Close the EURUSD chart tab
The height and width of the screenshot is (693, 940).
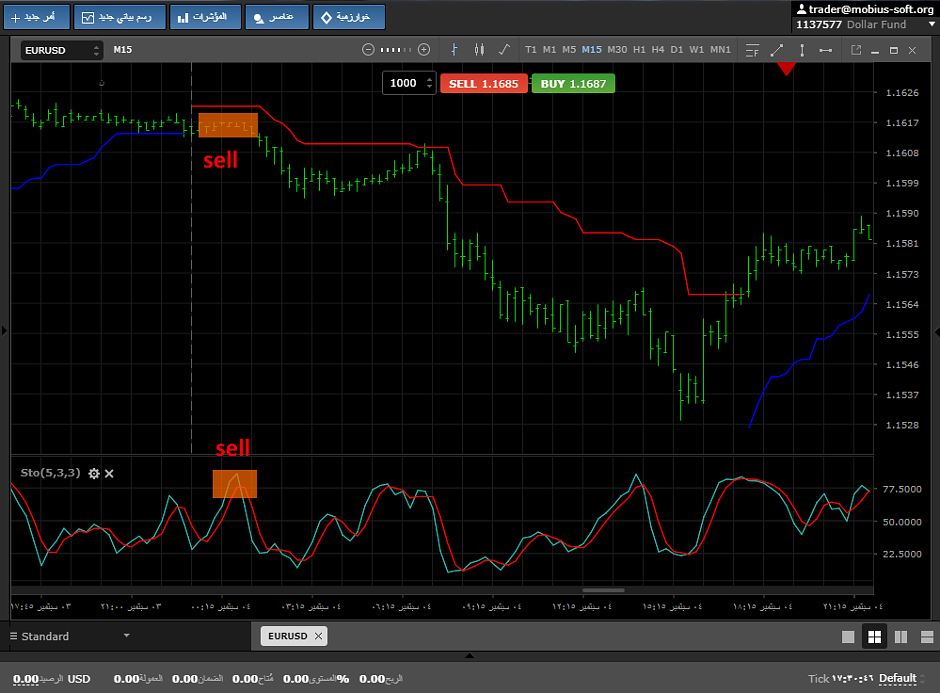coord(318,636)
